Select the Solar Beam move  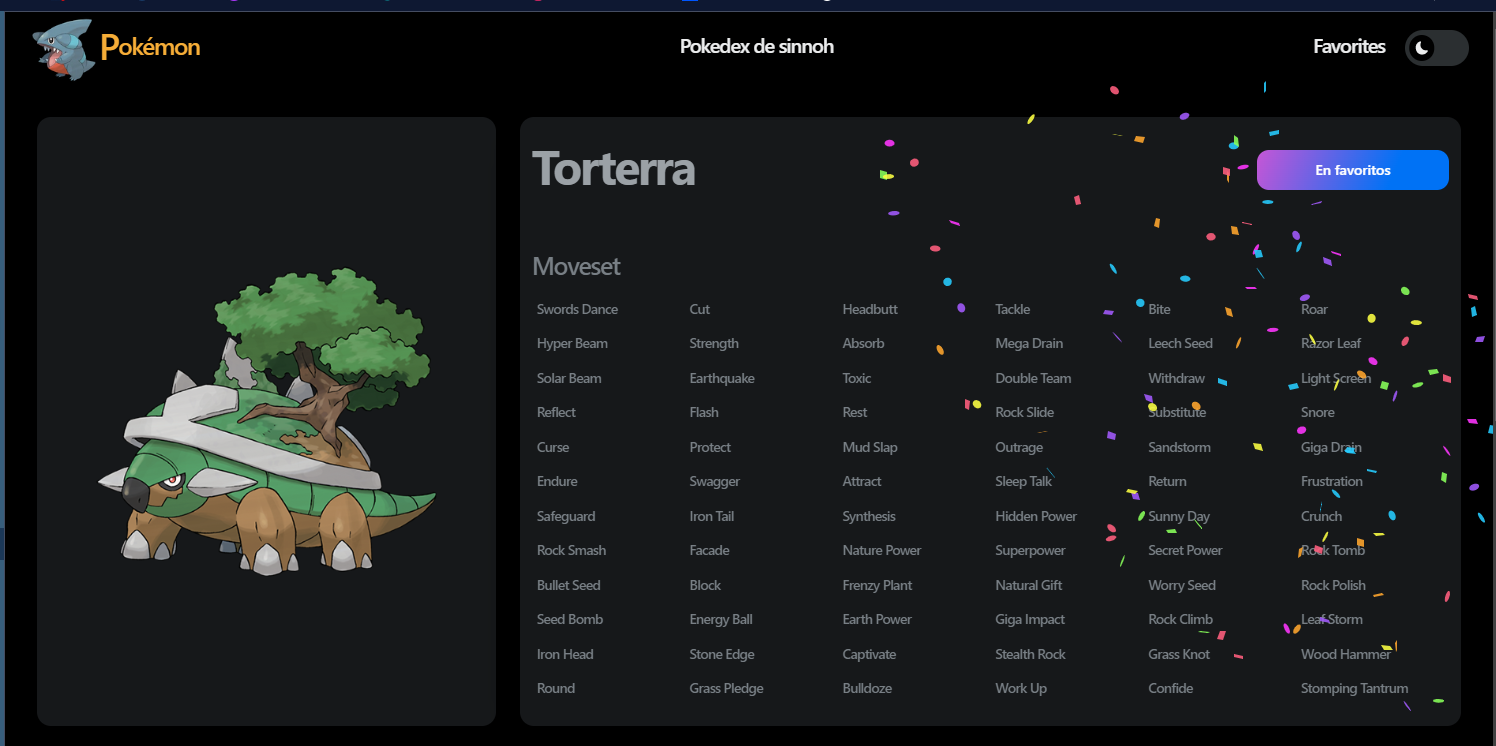[x=569, y=378]
